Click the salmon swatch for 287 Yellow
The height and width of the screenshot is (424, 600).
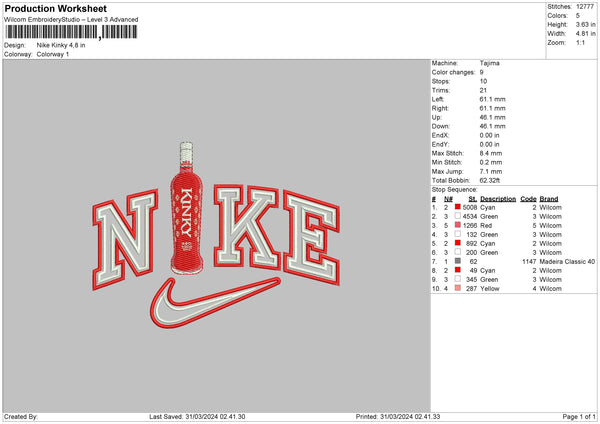457,288
